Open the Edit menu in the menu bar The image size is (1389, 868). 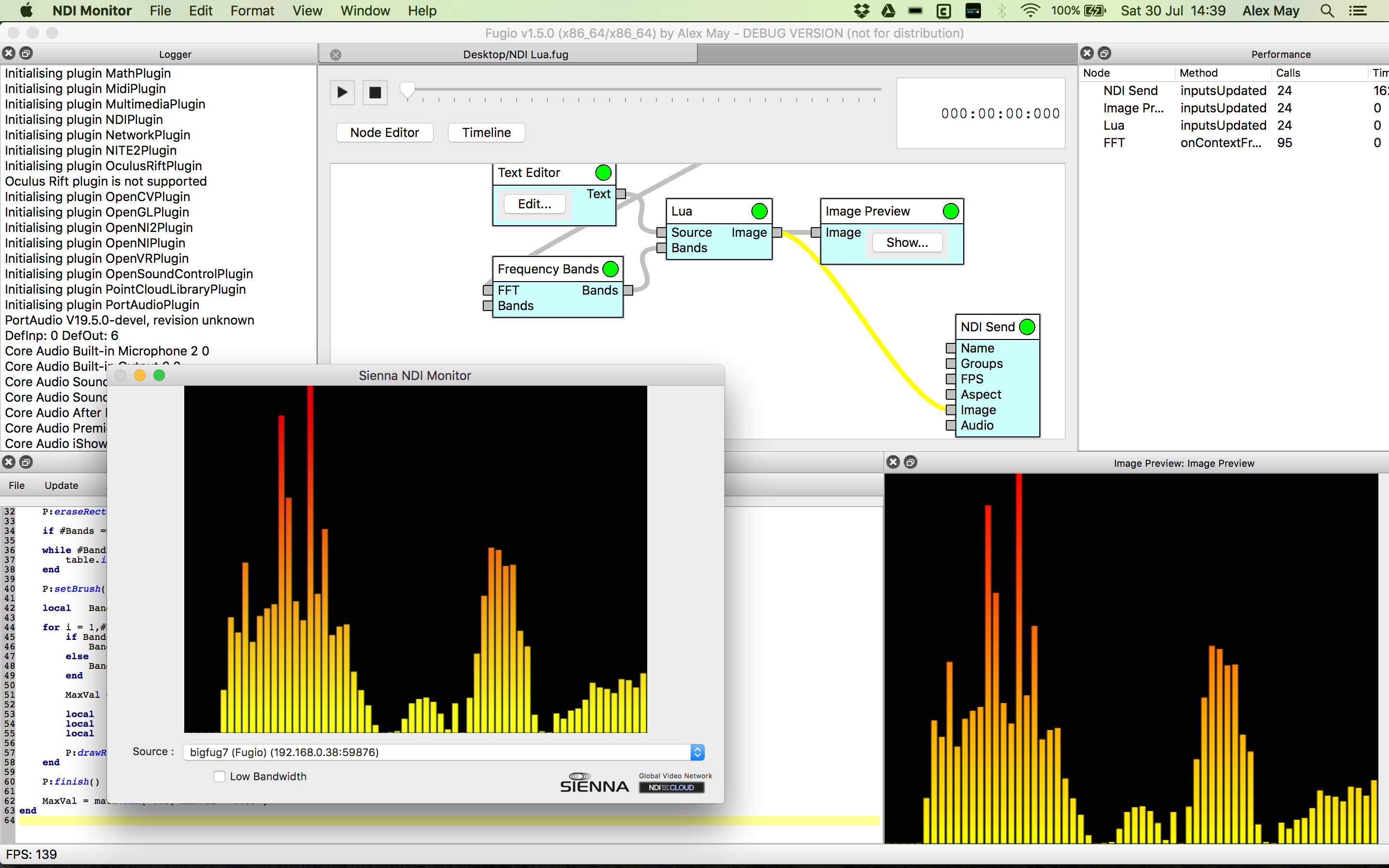coord(201,10)
